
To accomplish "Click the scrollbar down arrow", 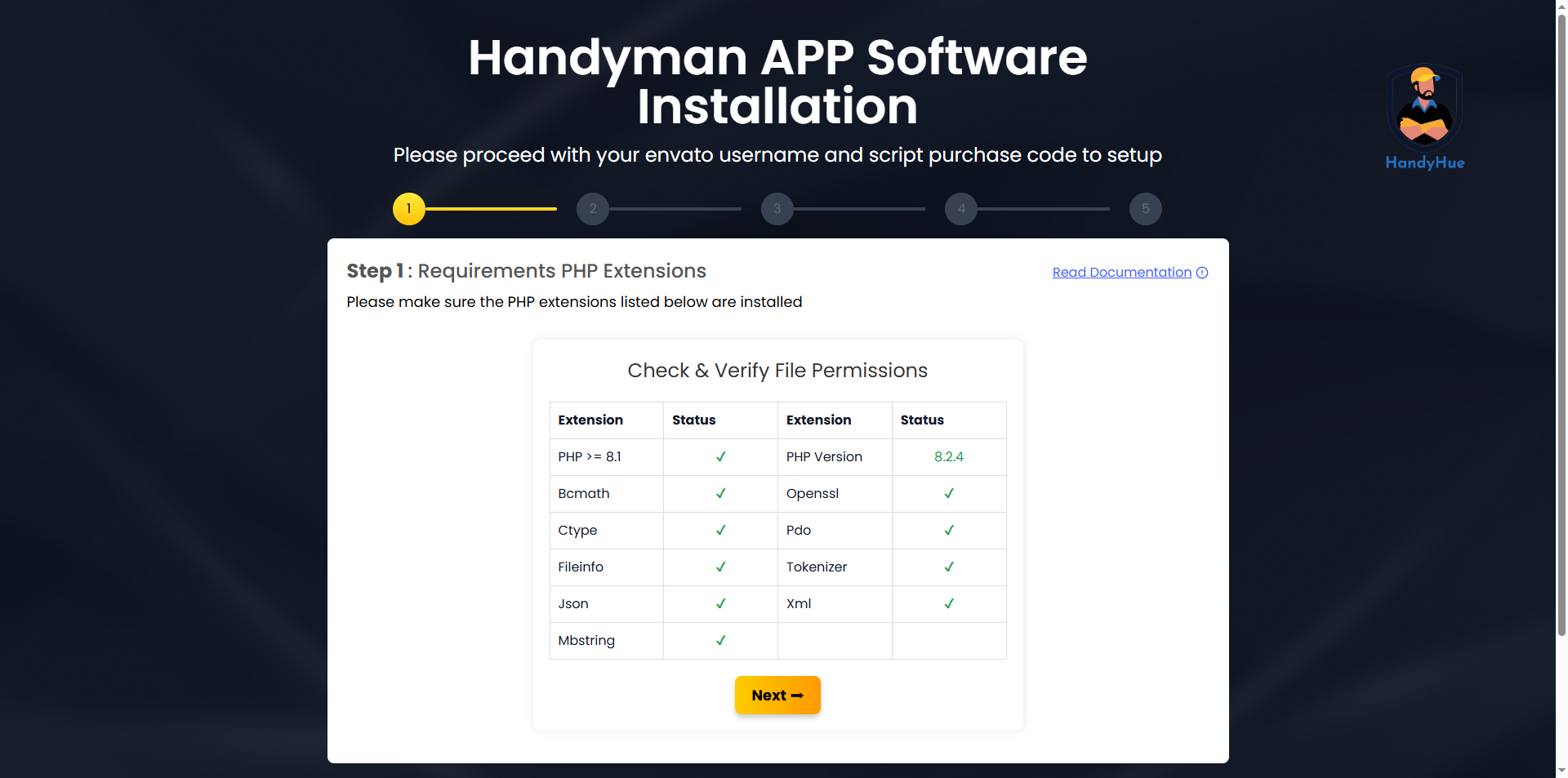I will [1561, 771].
